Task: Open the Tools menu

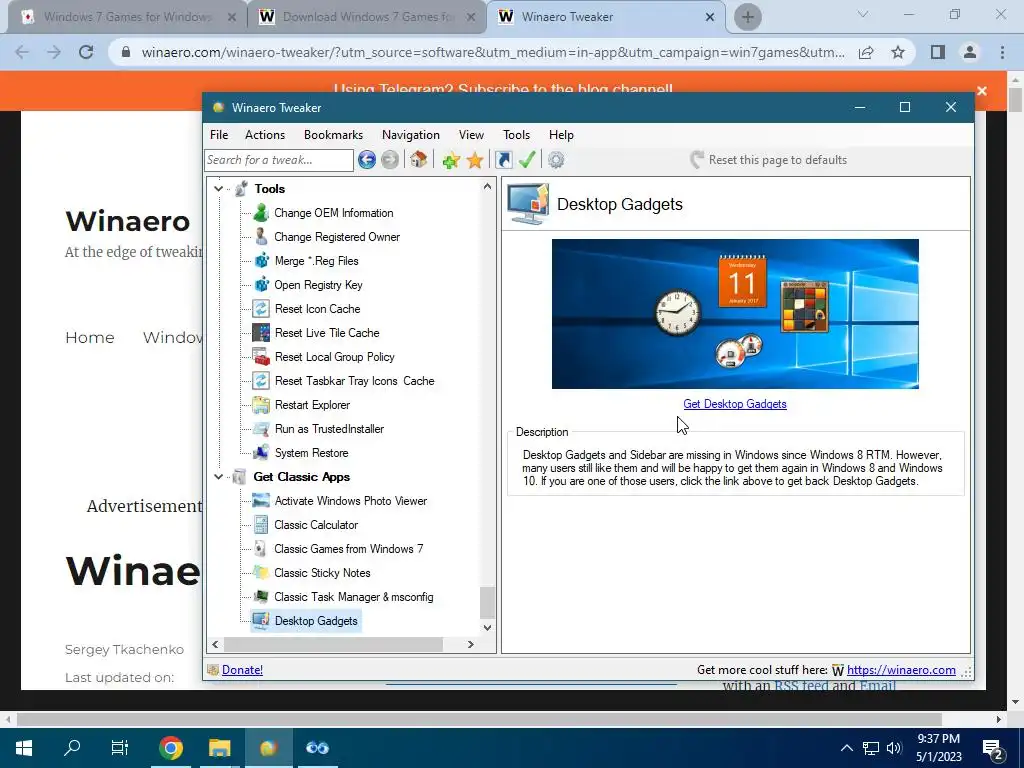Action: [x=516, y=135]
